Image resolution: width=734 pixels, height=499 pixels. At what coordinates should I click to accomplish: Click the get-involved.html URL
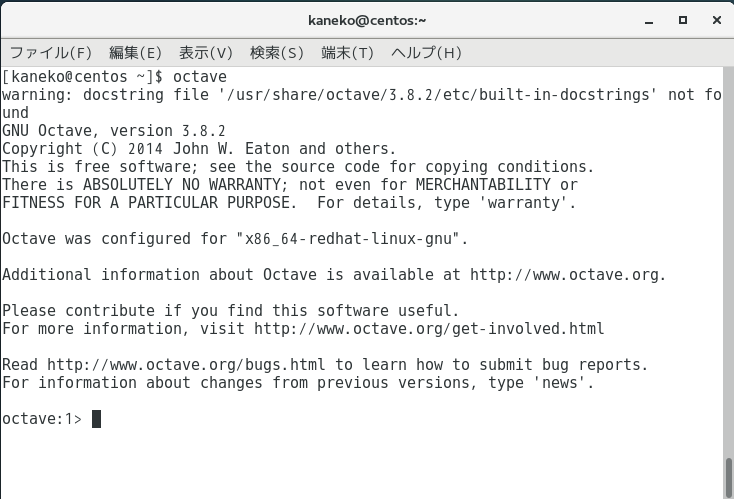[429, 329]
